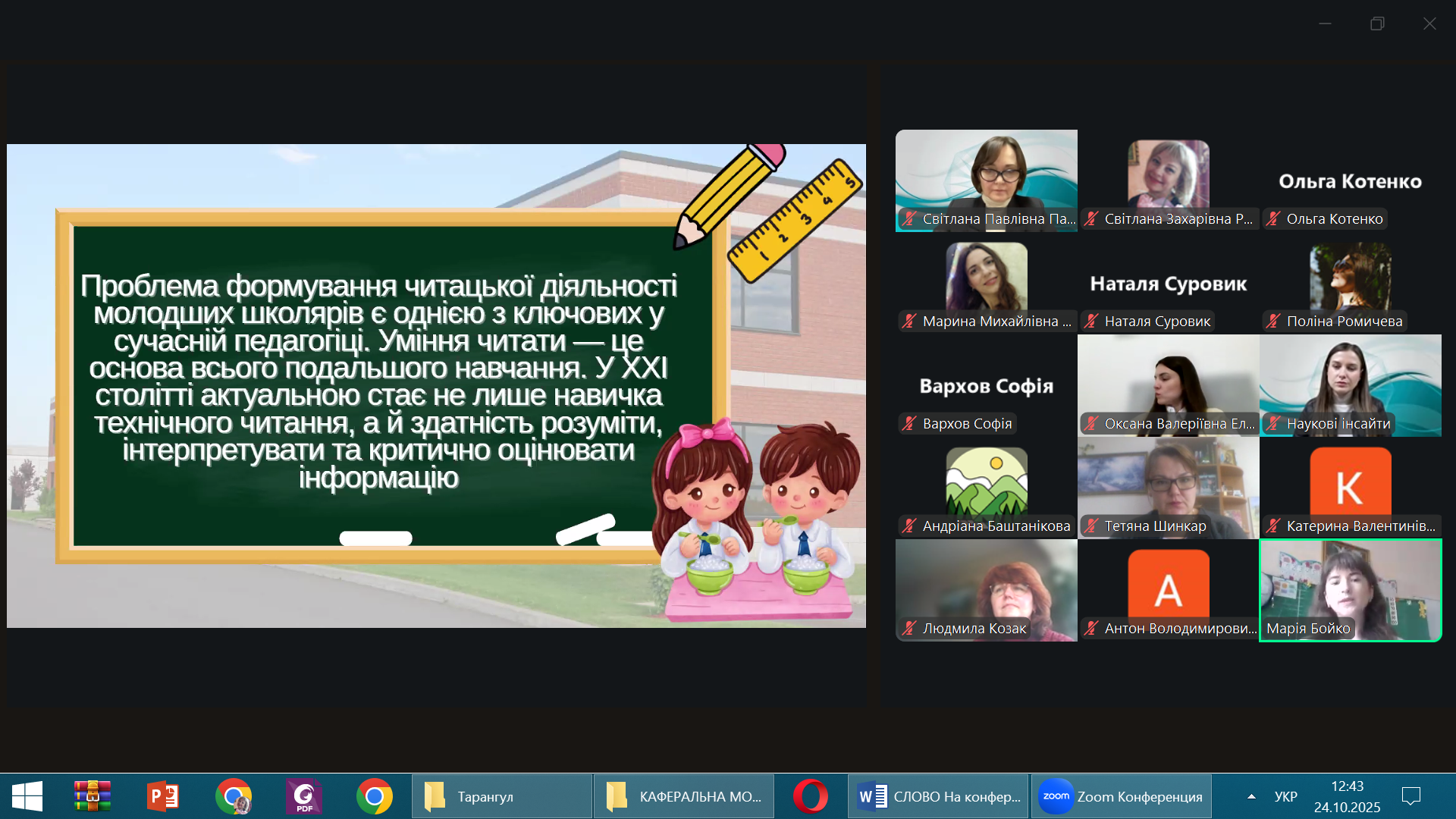Minimize the Zoom meeting window
Image resolution: width=1456 pixels, height=819 pixels.
coord(1325,24)
